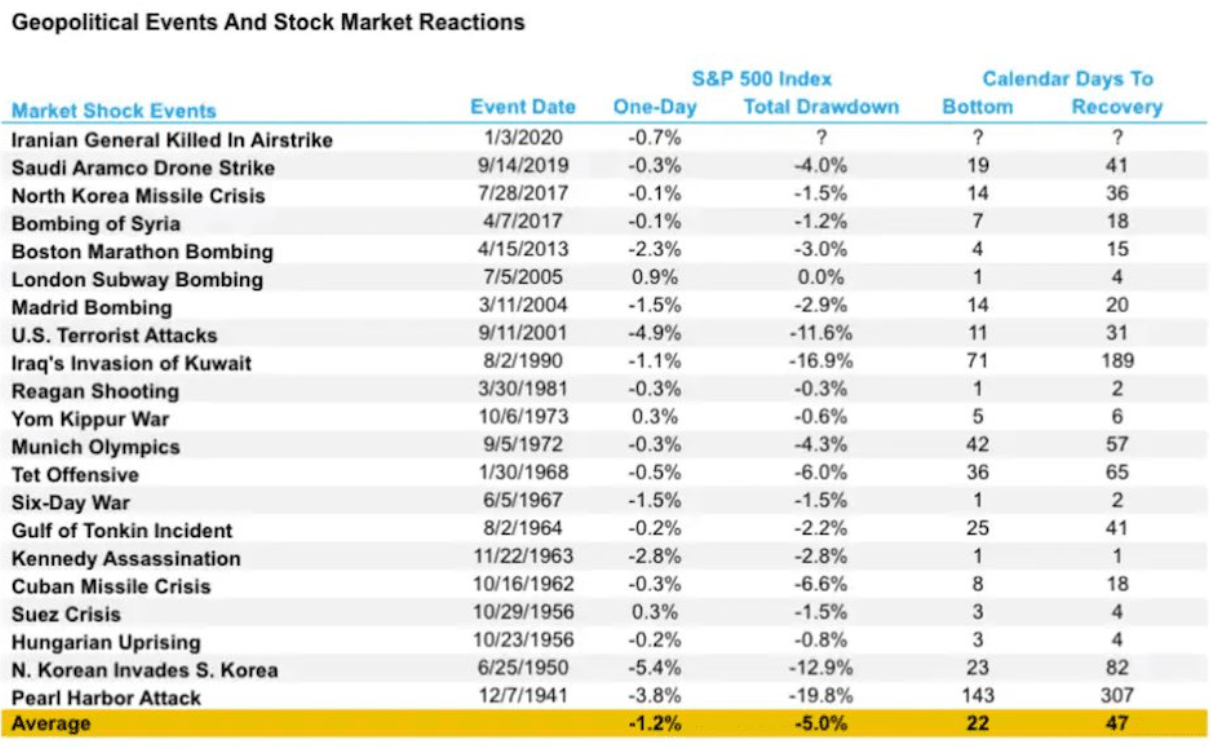The height and width of the screenshot is (749, 1211).
Task: Select the -19.8% total drawdown value
Action: (x=821, y=697)
